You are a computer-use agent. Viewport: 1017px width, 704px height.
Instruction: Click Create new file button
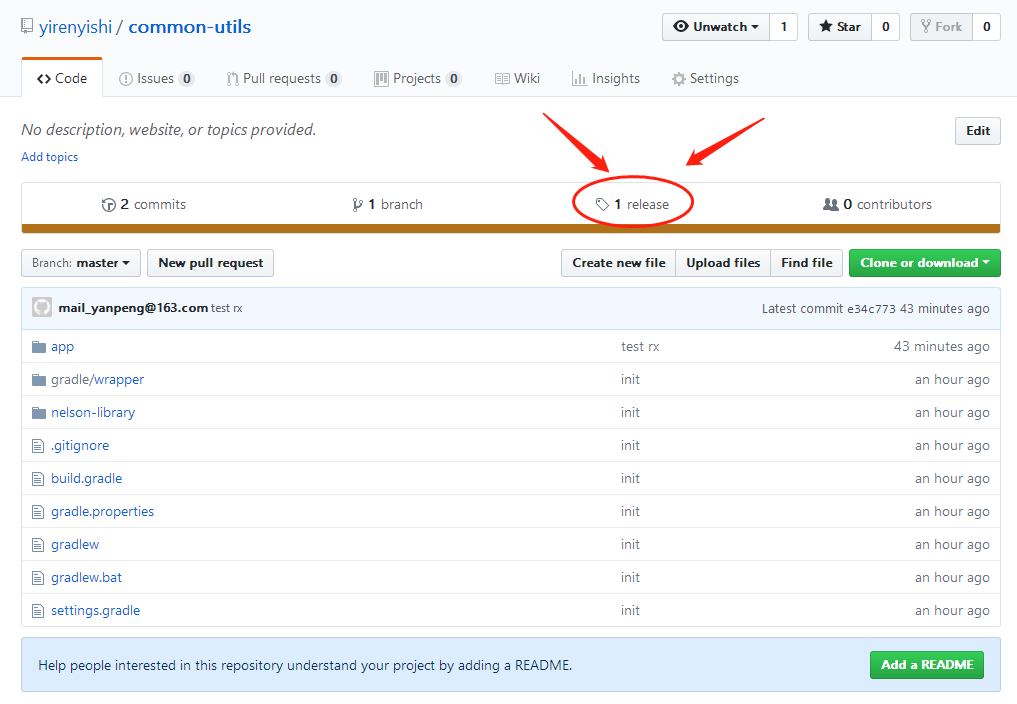tap(619, 263)
